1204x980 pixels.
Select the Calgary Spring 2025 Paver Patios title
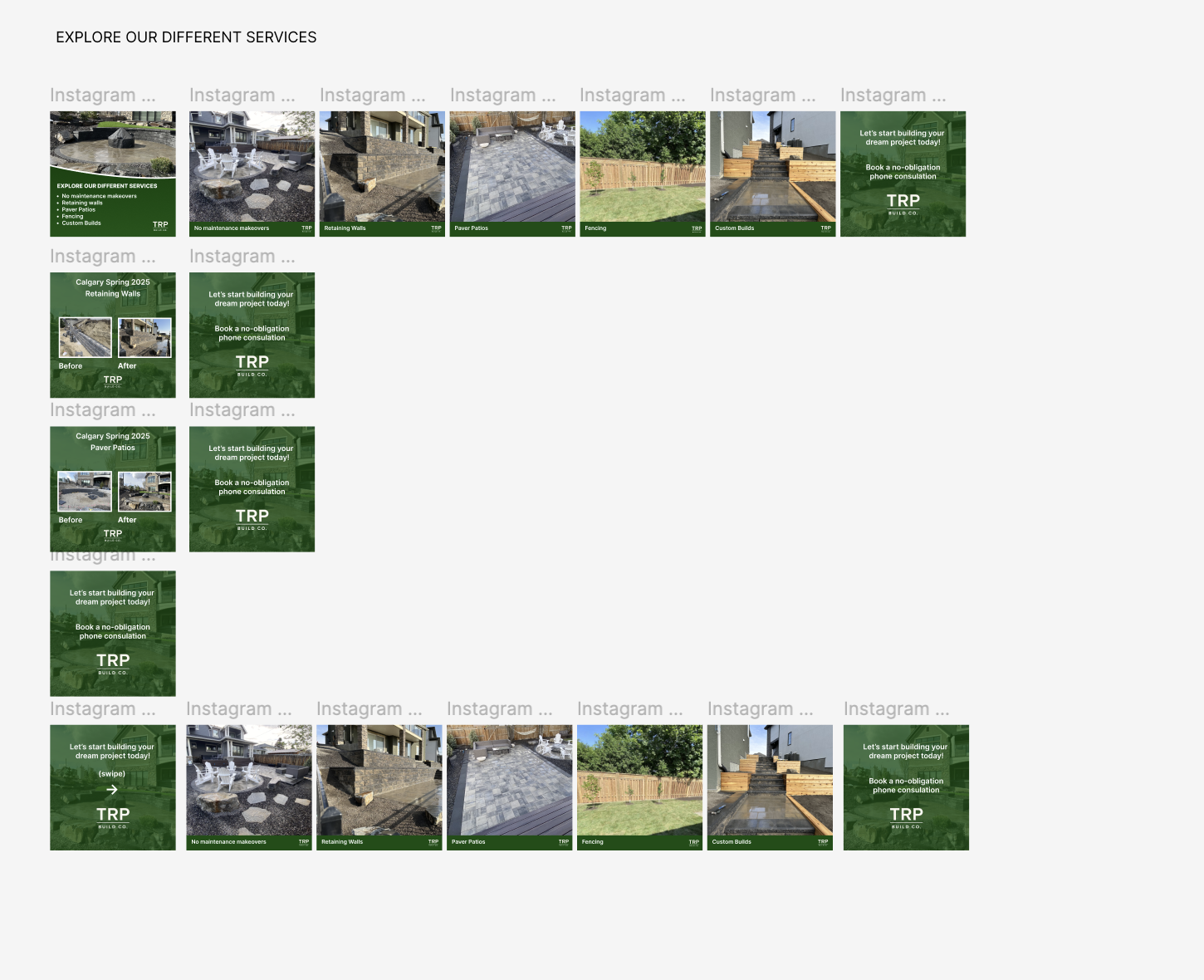tap(113, 442)
